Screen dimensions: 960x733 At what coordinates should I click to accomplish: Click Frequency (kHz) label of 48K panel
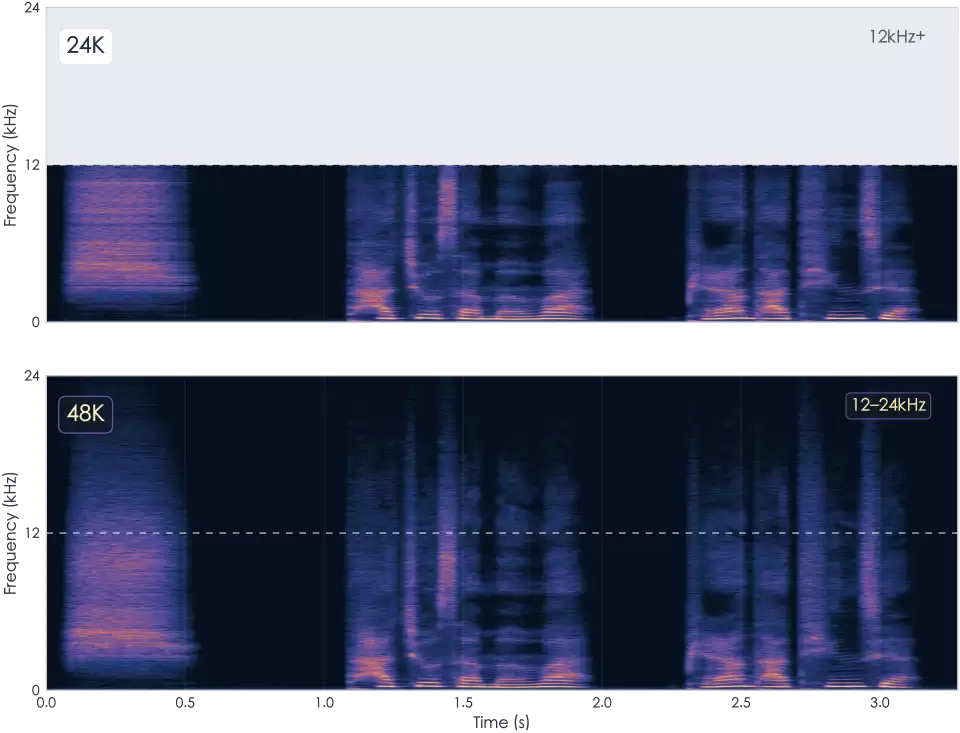click(10, 533)
